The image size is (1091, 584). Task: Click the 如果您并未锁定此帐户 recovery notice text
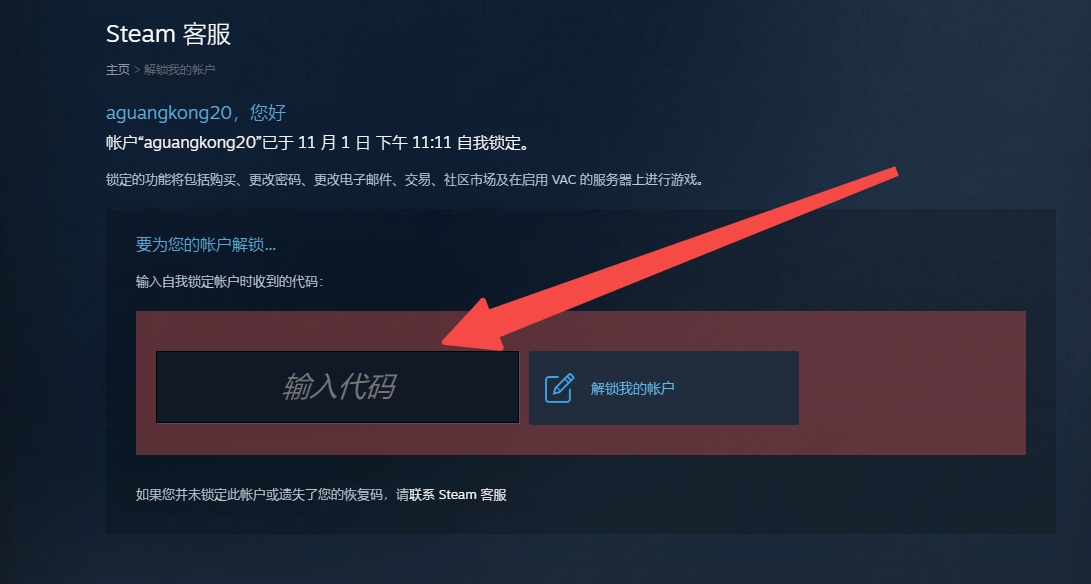(x=321, y=495)
